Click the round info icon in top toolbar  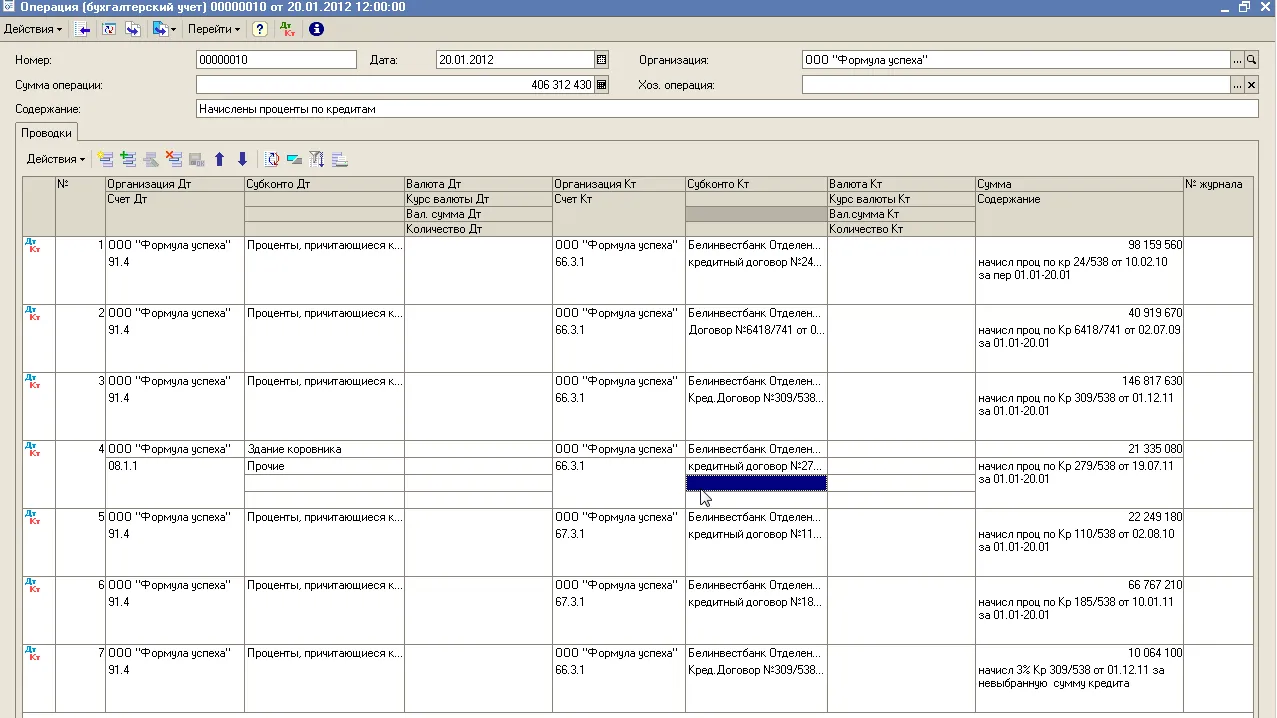point(316,29)
